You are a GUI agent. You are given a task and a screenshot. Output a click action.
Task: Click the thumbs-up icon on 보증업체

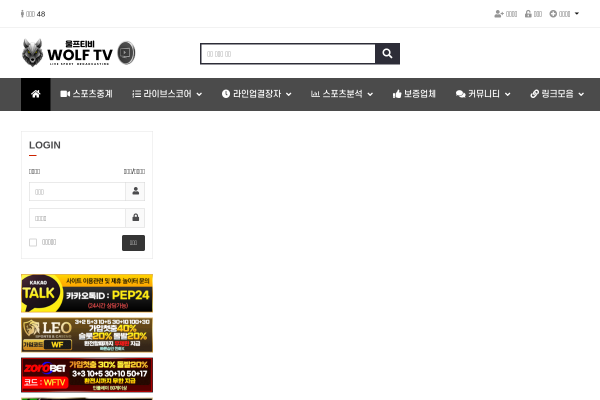pos(397,94)
